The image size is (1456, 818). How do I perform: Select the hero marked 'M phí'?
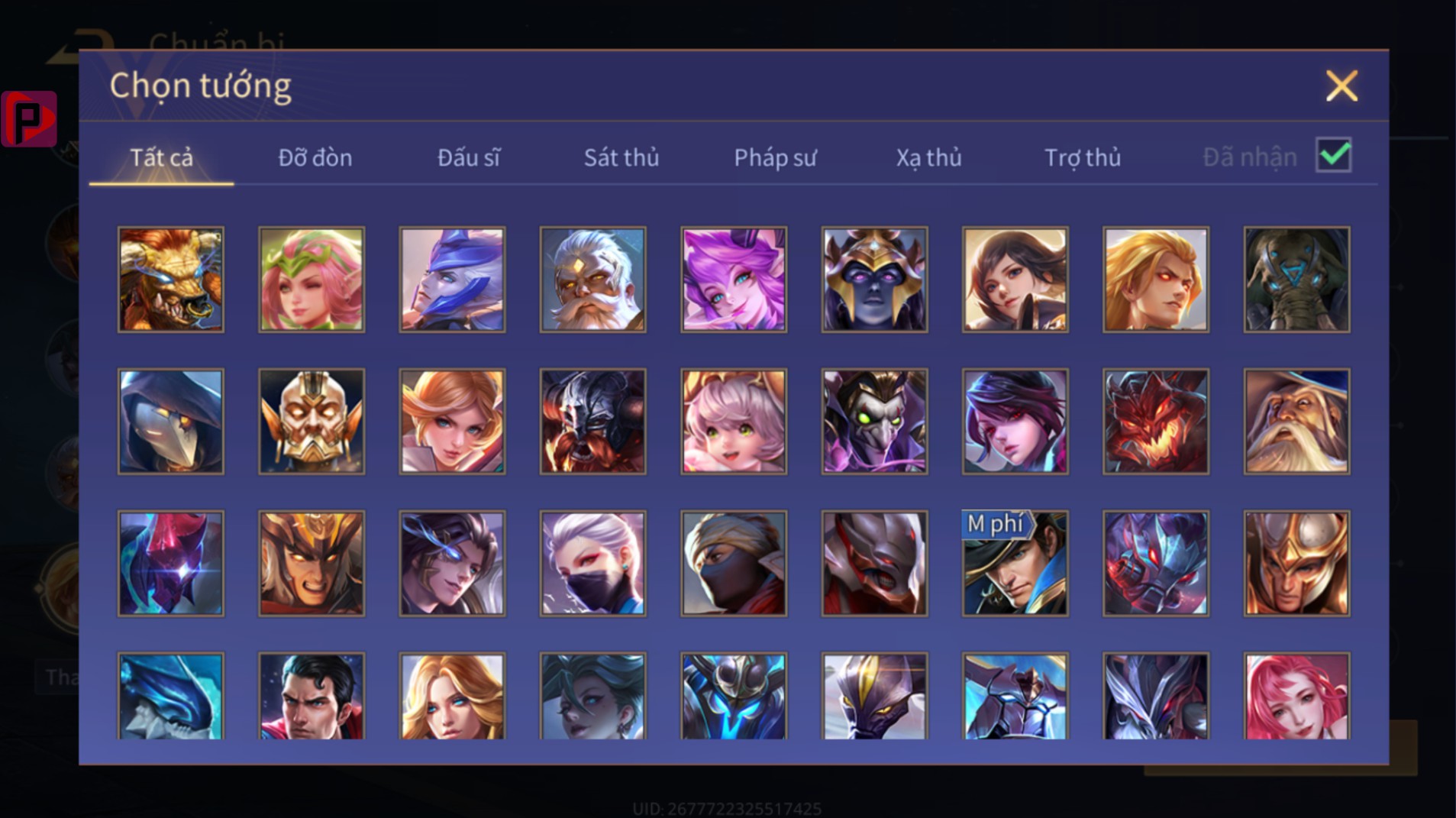coord(1015,564)
